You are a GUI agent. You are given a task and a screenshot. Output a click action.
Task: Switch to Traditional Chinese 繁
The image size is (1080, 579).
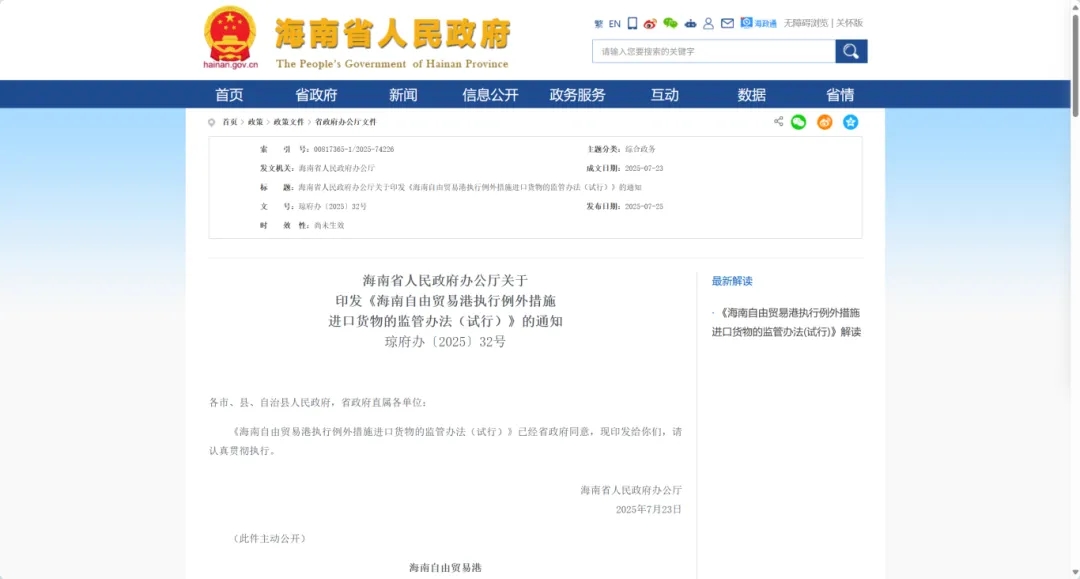point(599,23)
